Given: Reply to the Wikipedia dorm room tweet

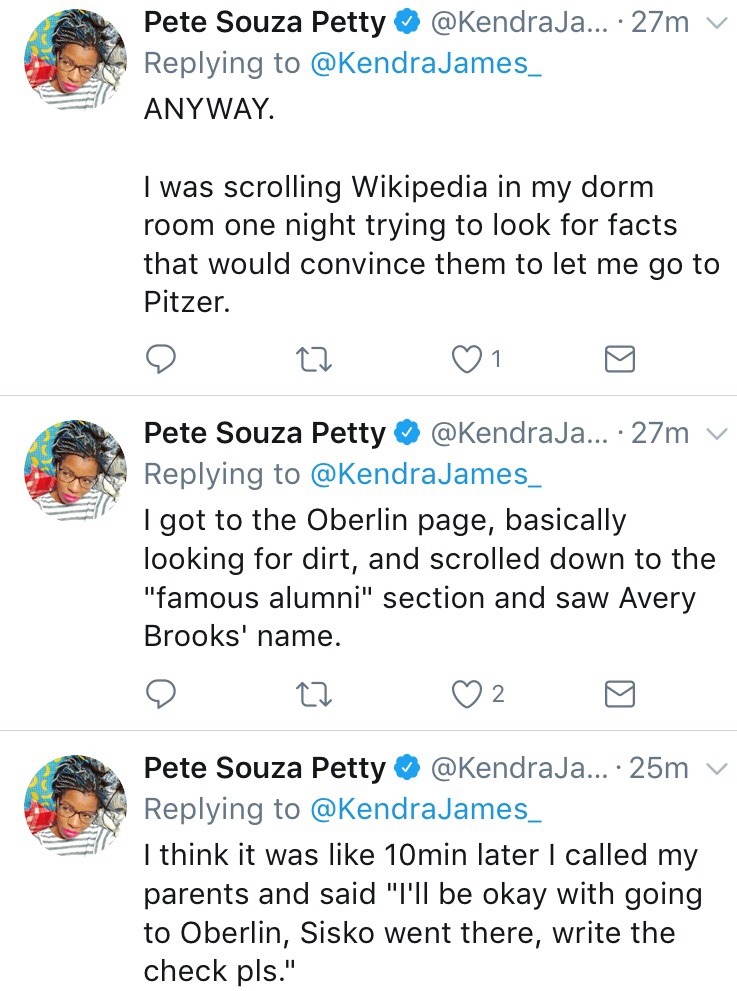Looking at the screenshot, I should [x=161, y=359].
